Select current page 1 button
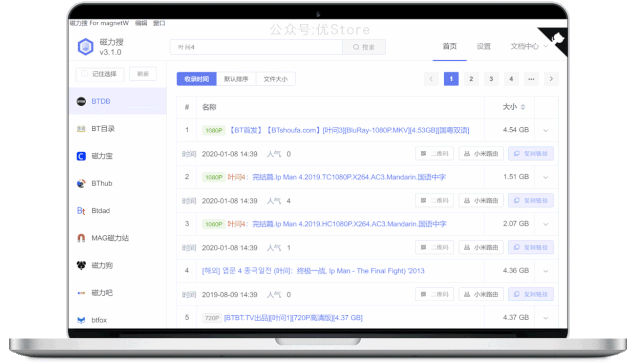 [451, 79]
